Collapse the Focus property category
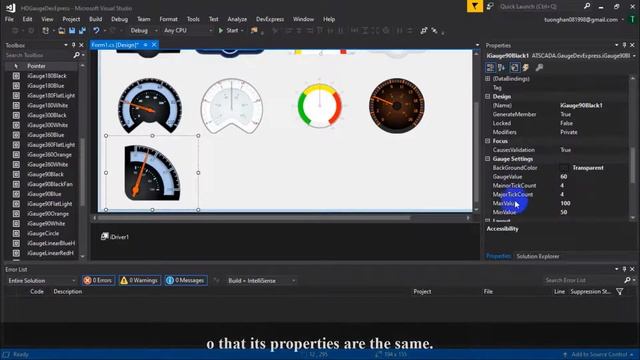 pyautogui.click(x=488, y=141)
